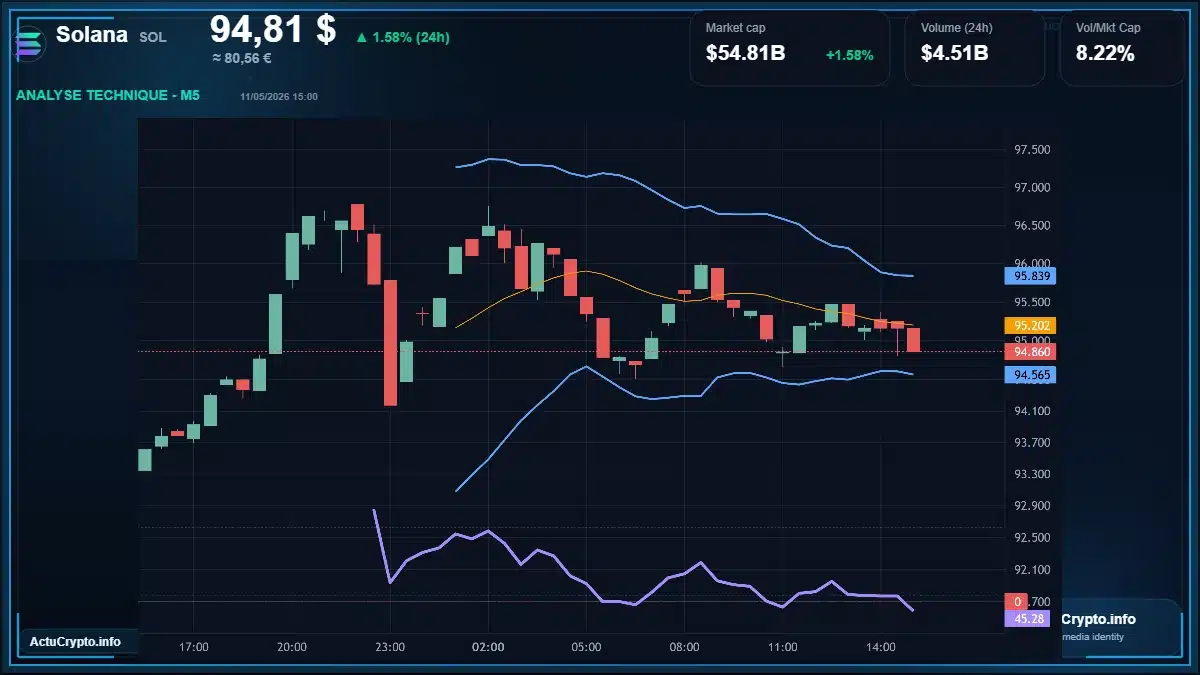Viewport: 1200px width, 675px height.
Task: Click the bold 02:00 time axis label
Action: click(488, 647)
